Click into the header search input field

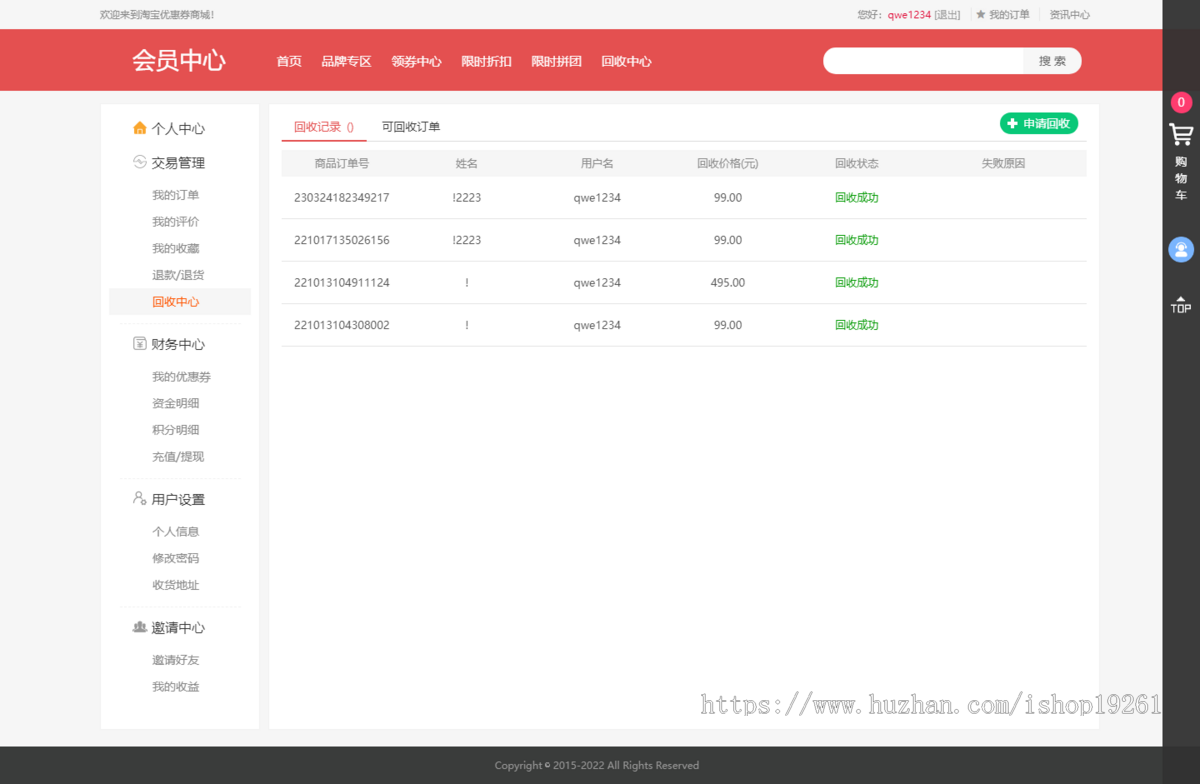click(923, 61)
